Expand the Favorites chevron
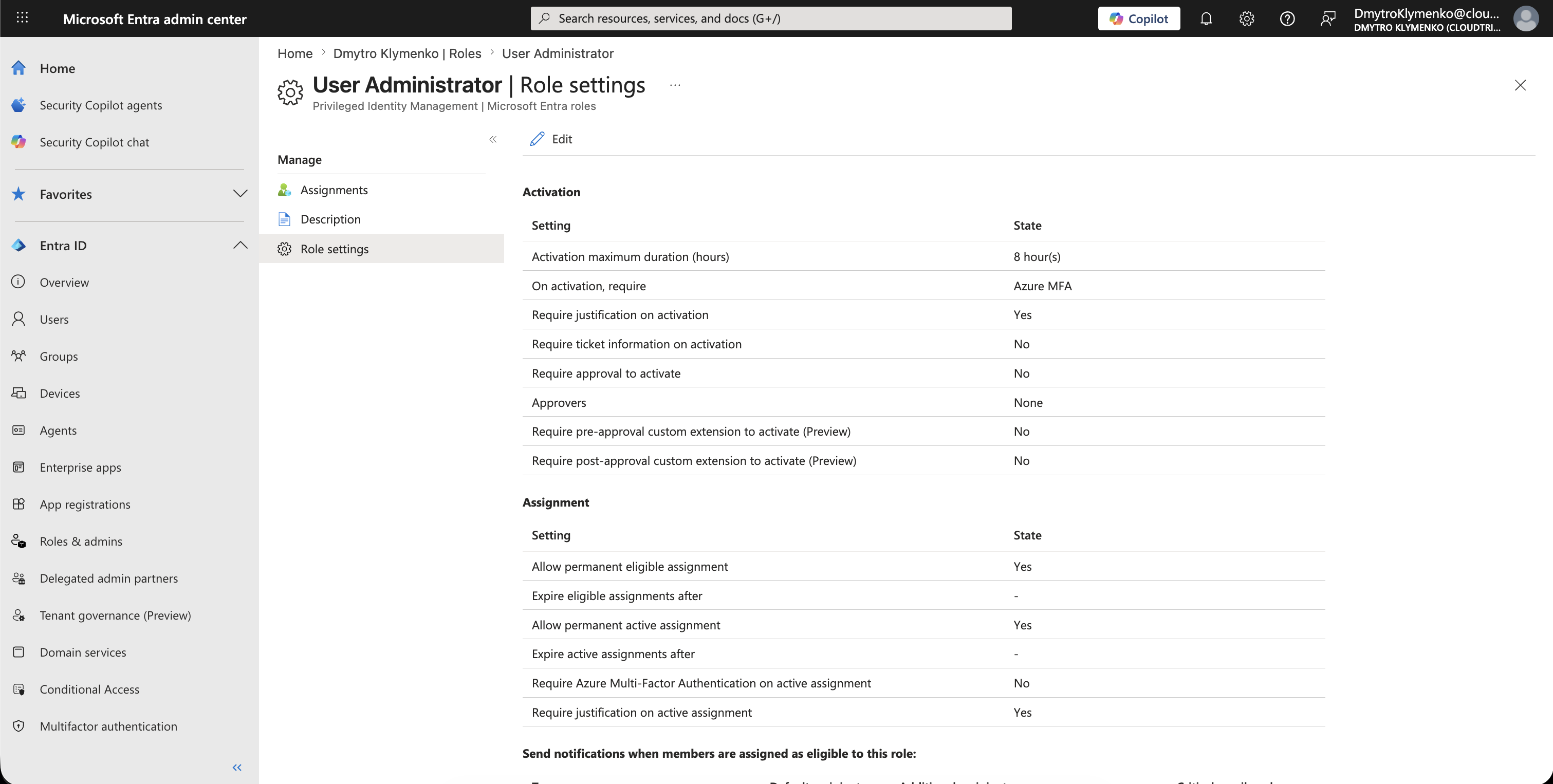Image resolution: width=1553 pixels, height=784 pixels. click(240, 194)
